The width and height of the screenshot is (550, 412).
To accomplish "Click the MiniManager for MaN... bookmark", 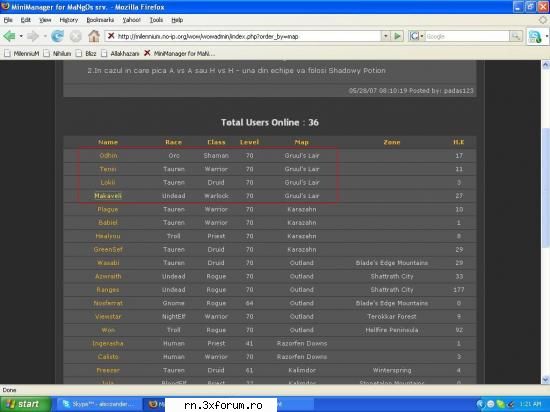I will tap(180, 53).
